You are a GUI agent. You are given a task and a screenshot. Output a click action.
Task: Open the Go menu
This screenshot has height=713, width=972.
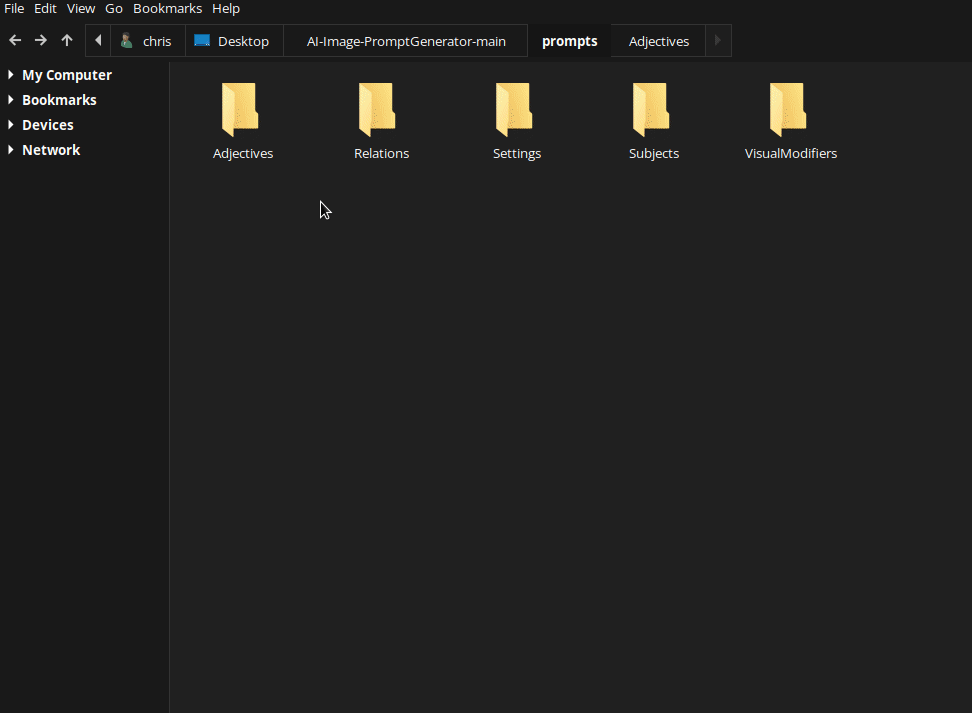(114, 9)
